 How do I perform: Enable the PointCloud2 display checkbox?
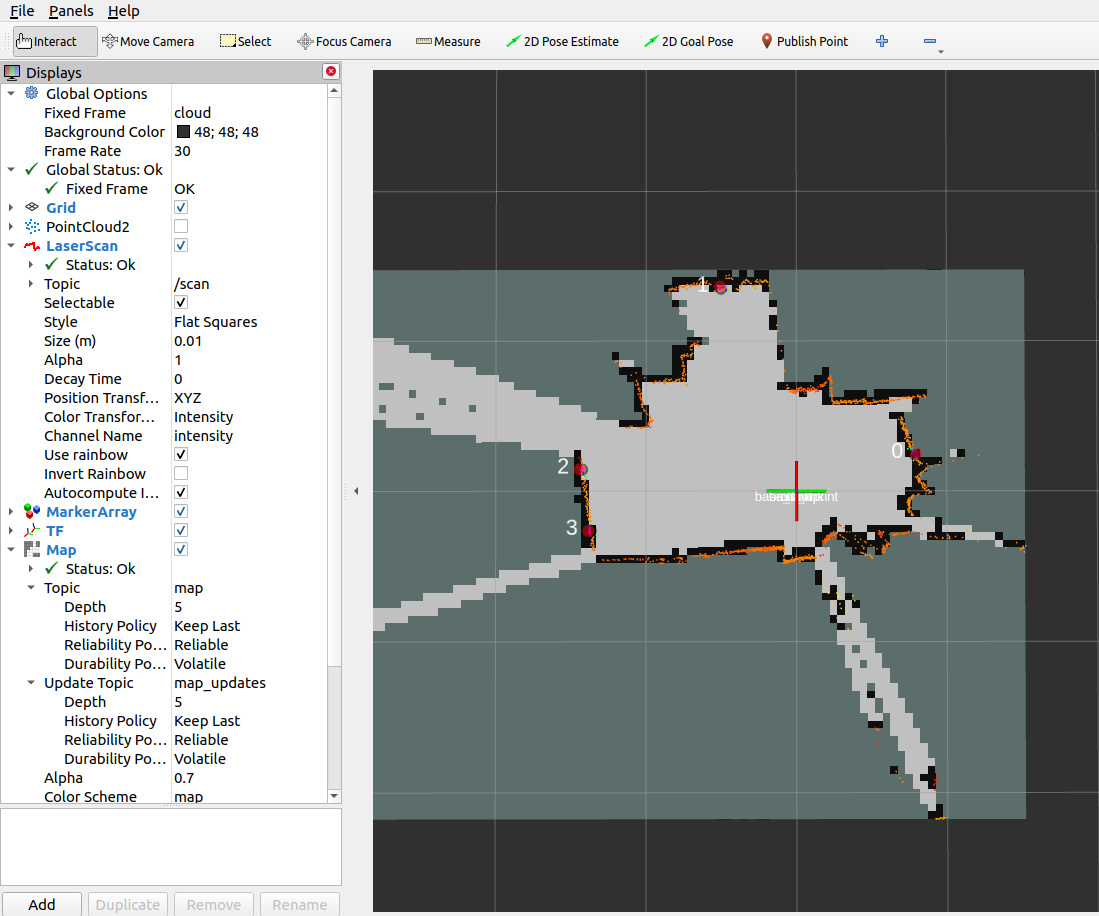(x=180, y=226)
